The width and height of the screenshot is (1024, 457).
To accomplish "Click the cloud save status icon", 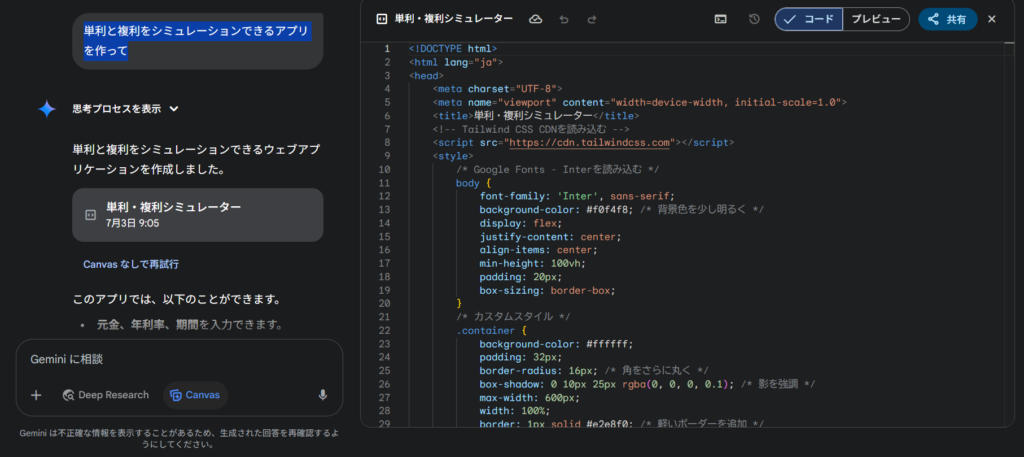I will [536, 19].
